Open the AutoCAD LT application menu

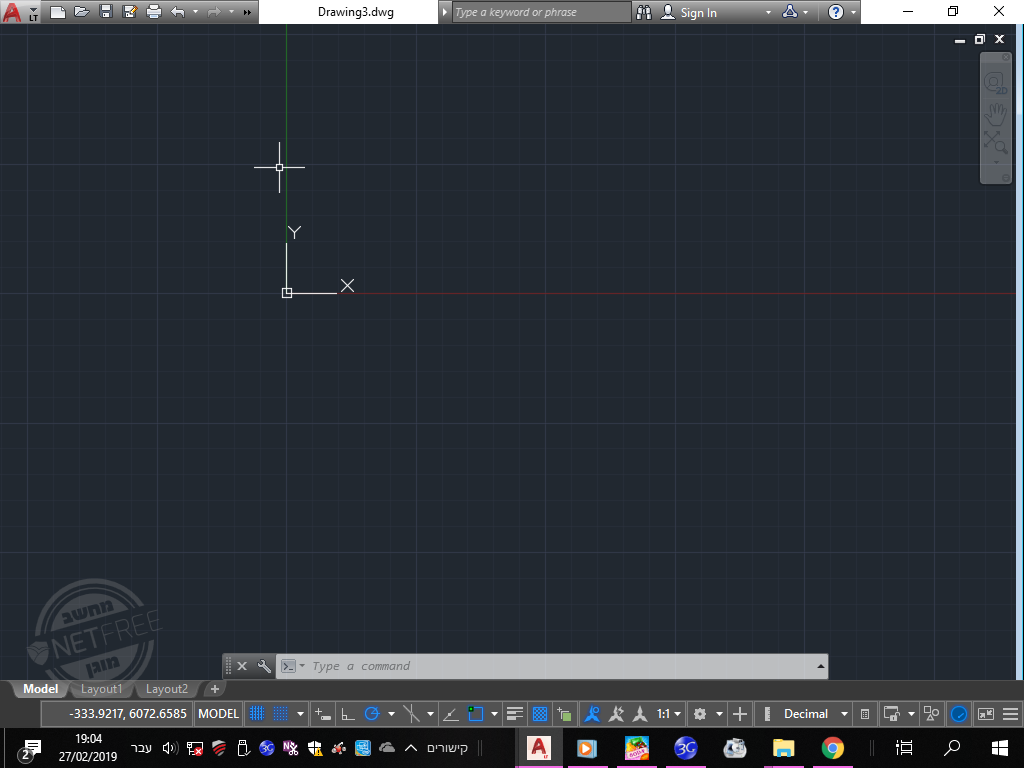pyautogui.click(x=20, y=12)
